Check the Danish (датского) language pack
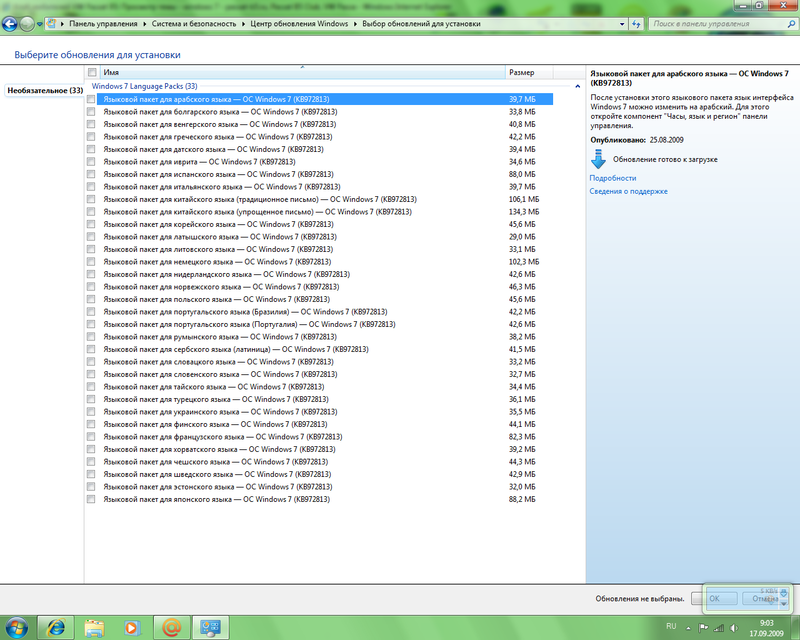 (91, 149)
